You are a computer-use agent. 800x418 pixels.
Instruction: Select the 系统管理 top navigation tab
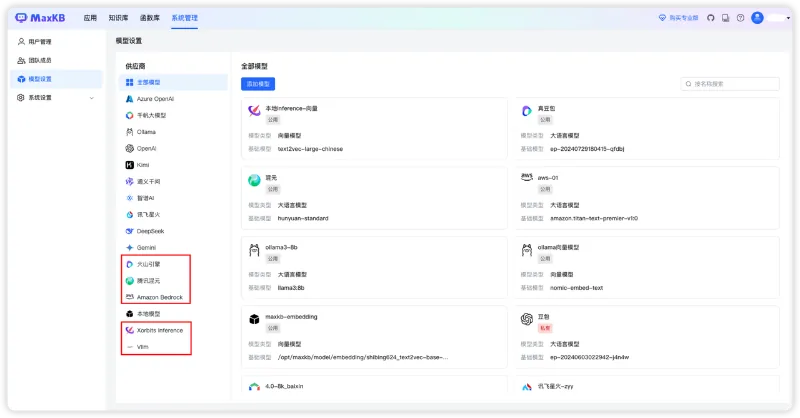click(x=184, y=18)
